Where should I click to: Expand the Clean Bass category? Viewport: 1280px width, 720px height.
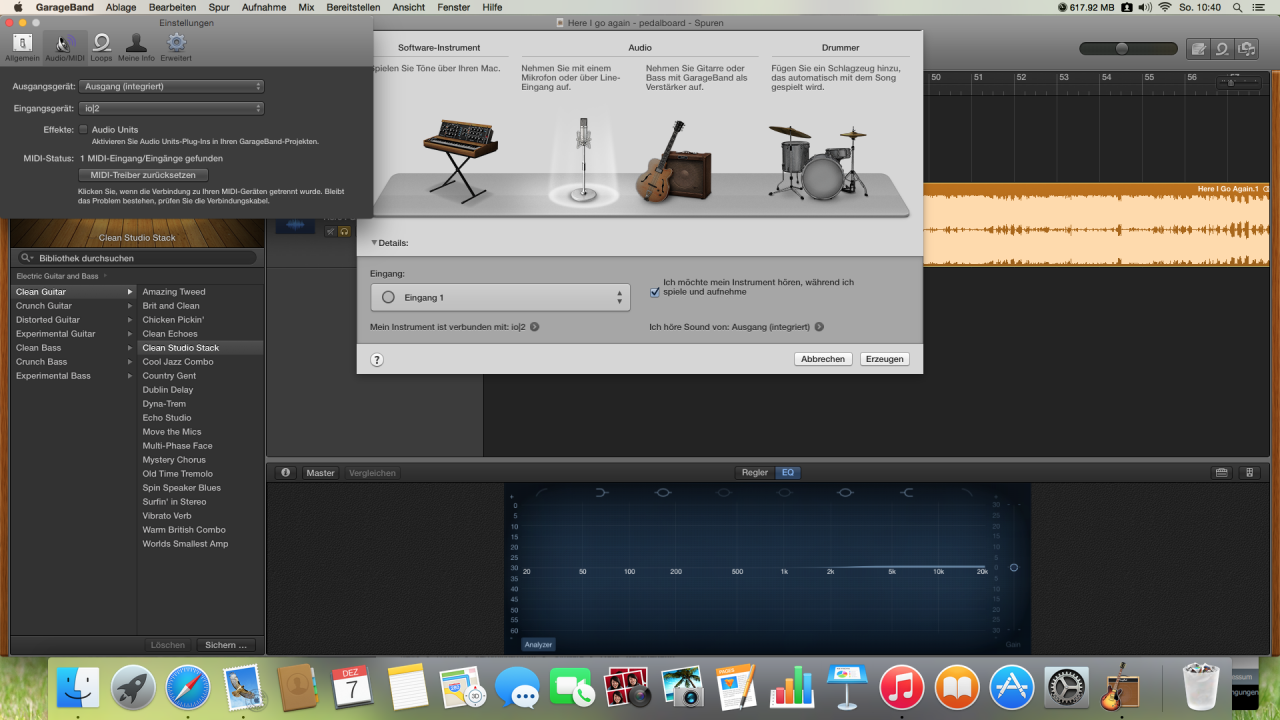pyautogui.click(x=129, y=348)
